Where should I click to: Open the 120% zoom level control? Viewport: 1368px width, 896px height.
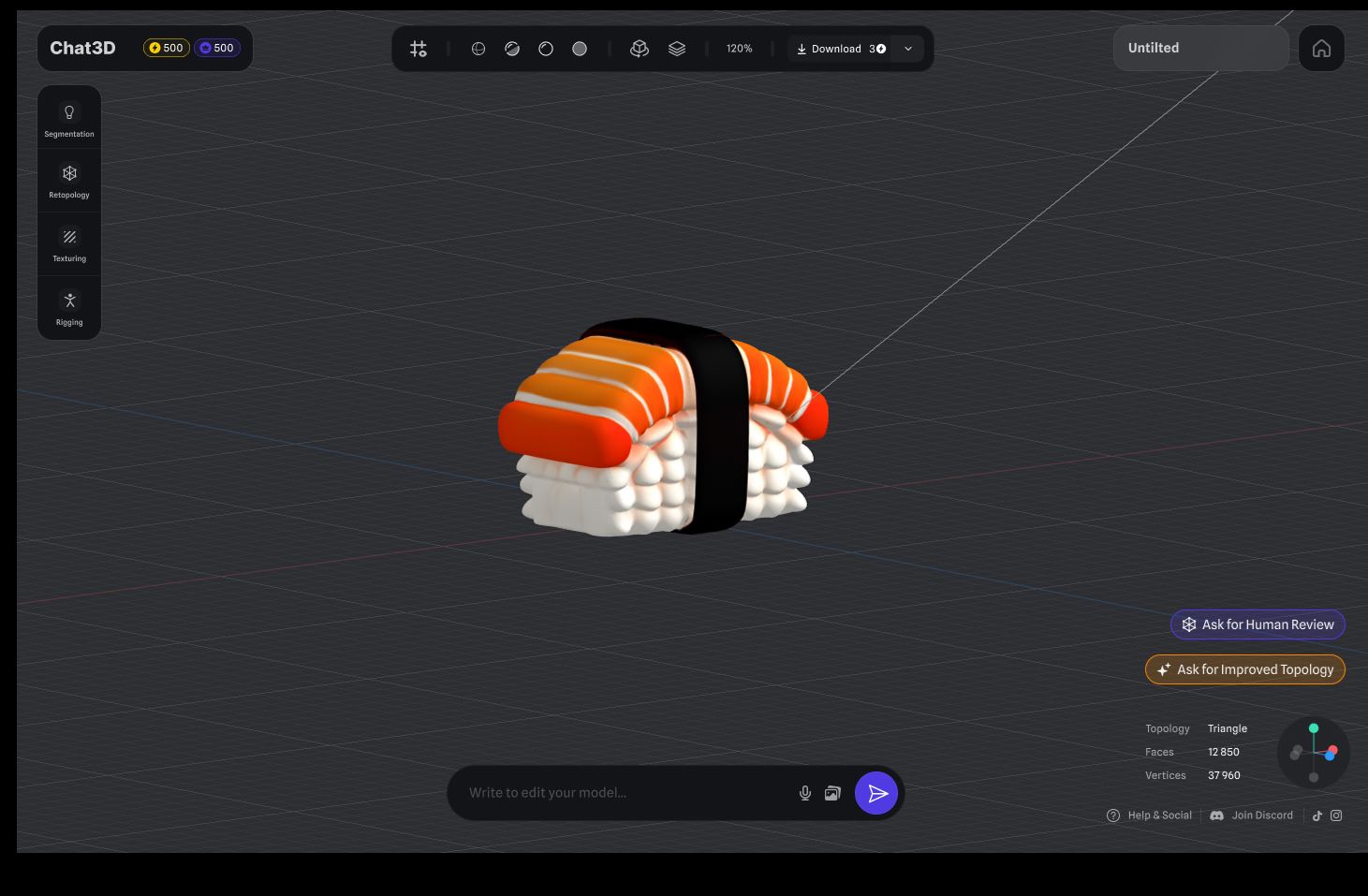tap(739, 49)
